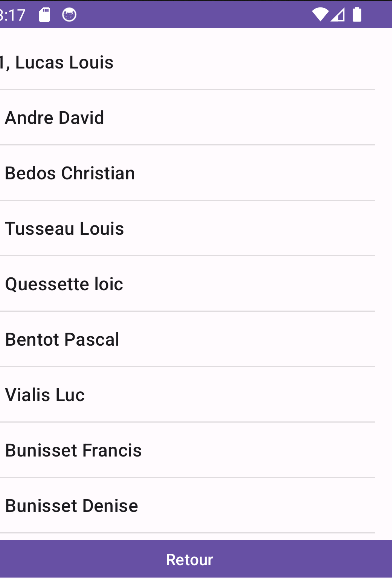This screenshot has height=579, width=392.
Task: Tap the battery status icon
Action: [x=357, y=15]
